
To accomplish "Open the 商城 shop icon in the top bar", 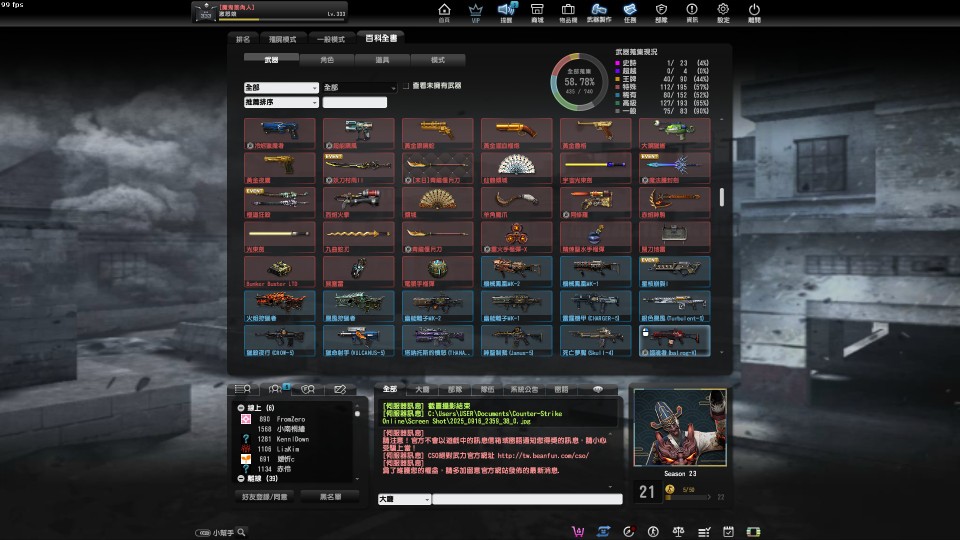I will 537,12.
